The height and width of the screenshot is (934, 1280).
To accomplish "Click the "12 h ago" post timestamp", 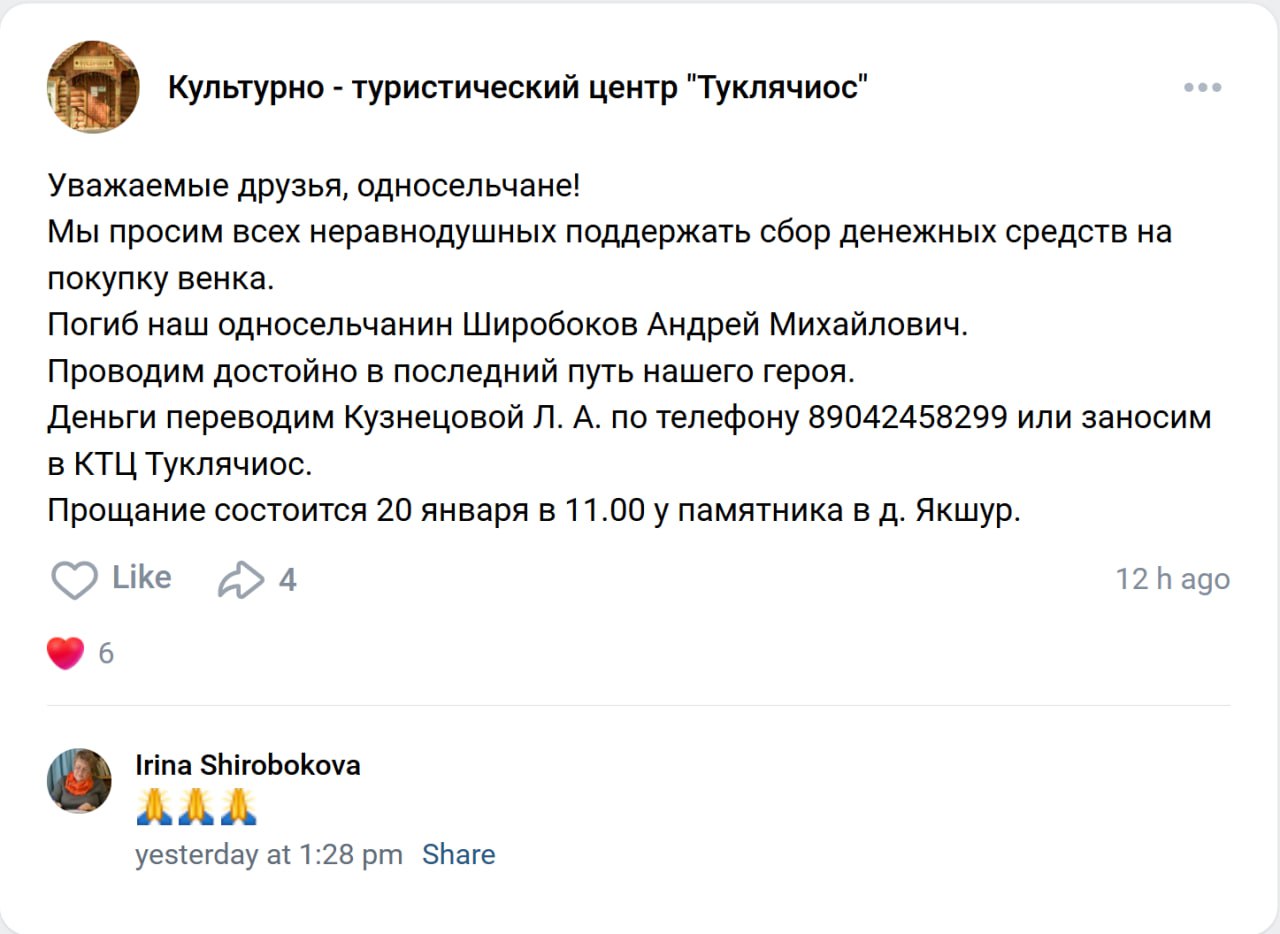I will click(1172, 579).
